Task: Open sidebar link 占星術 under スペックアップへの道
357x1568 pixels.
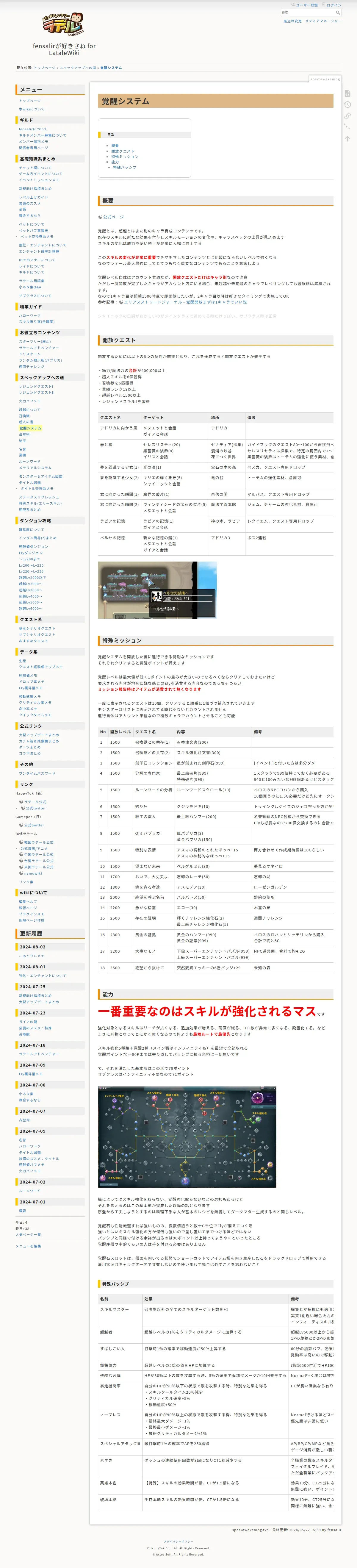Action: pos(24,434)
